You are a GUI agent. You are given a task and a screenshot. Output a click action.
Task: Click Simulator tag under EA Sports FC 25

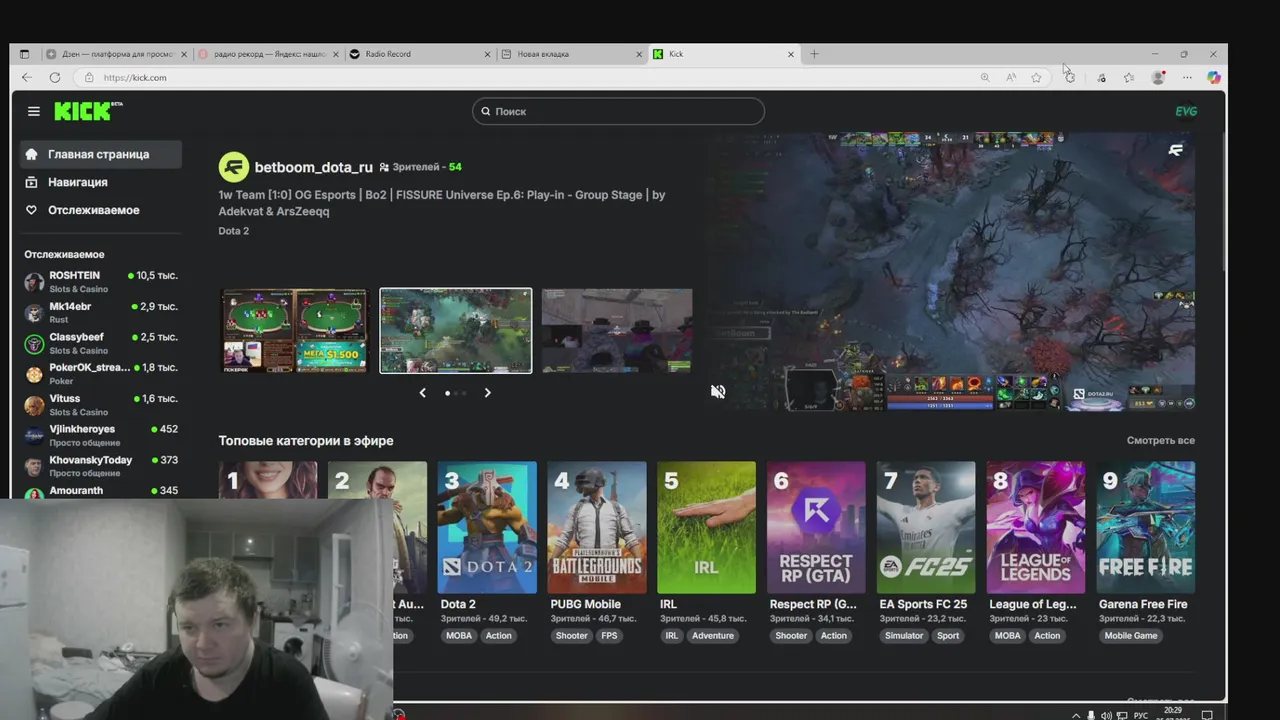pyautogui.click(x=904, y=636)
